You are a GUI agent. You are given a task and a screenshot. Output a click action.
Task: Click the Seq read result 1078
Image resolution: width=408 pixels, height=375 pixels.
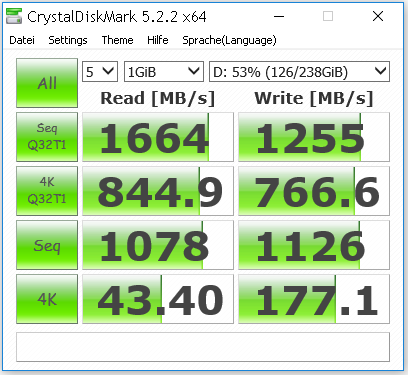(x=158, y=245)
